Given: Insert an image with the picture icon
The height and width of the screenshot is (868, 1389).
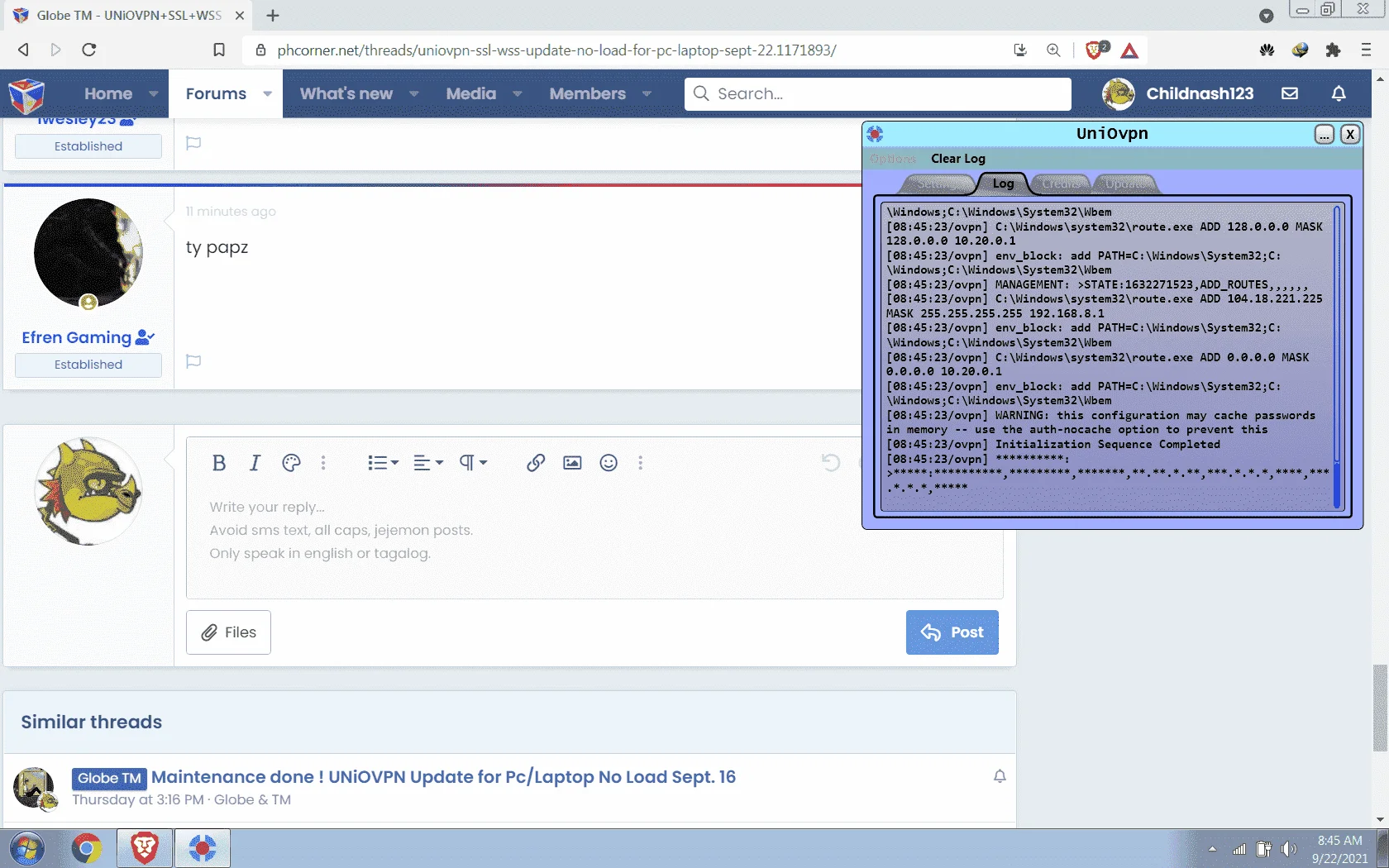Looking at the screenshot, I should (x=572, y=463).
